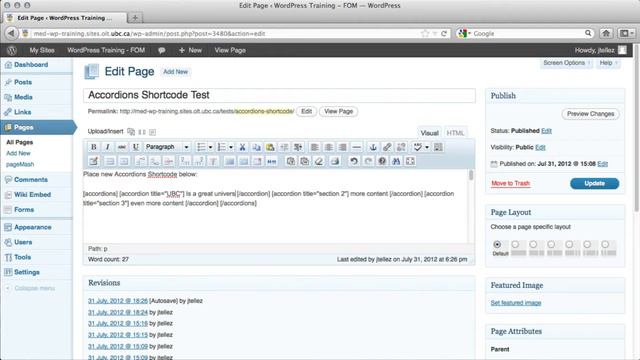The width and height of the screenshot is (640, 360).
Task: Insert link using chain icon
Action: 387,147
